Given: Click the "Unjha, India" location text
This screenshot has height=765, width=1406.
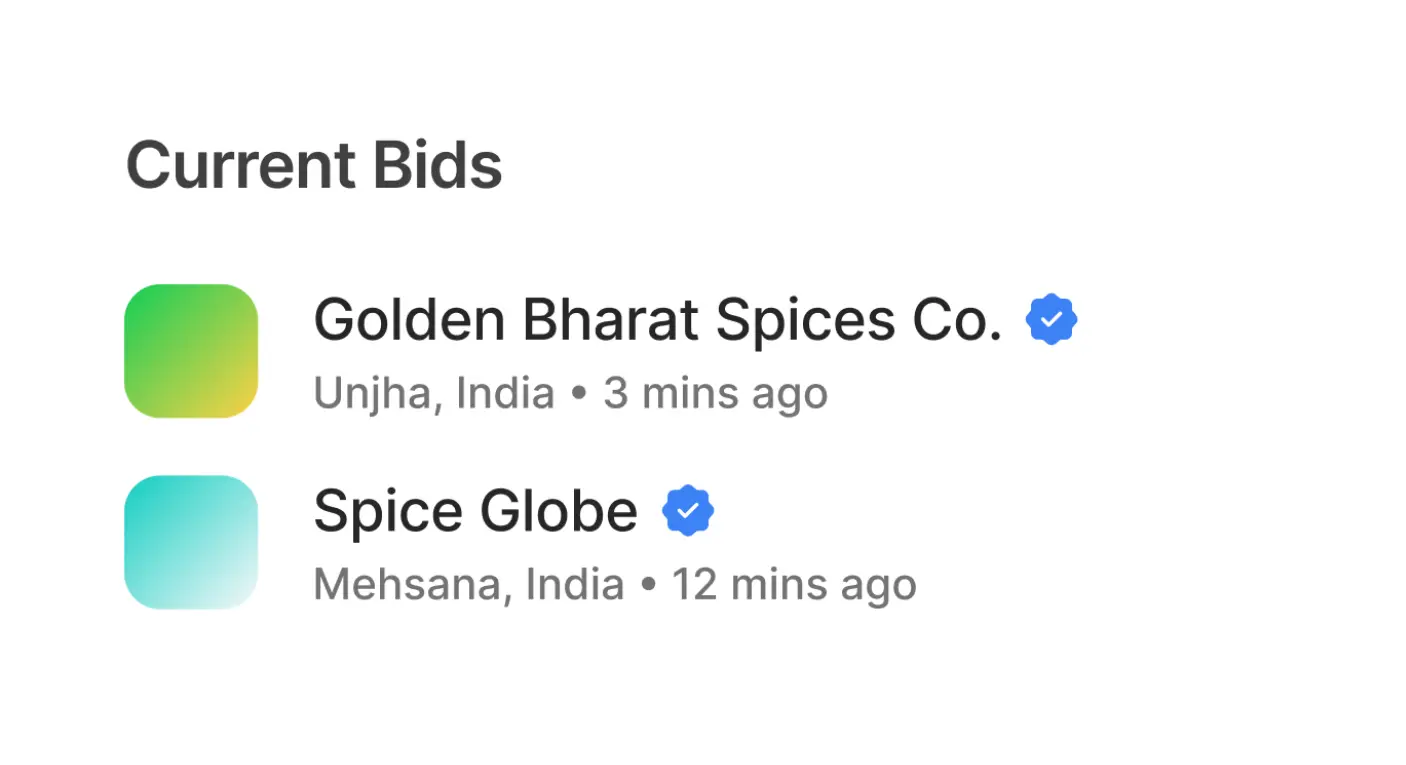Looking at the screenshot, I should [434, 394].
